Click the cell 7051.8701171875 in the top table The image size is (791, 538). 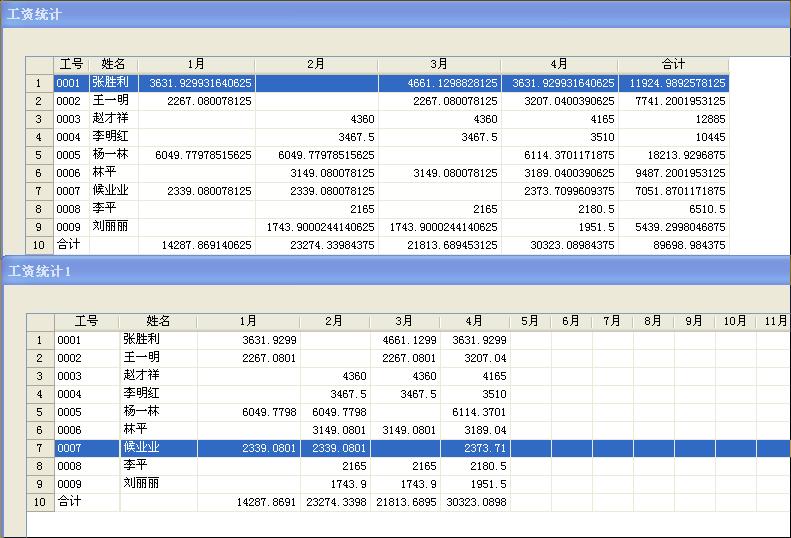pyautogui.click(x=673, y=191)
